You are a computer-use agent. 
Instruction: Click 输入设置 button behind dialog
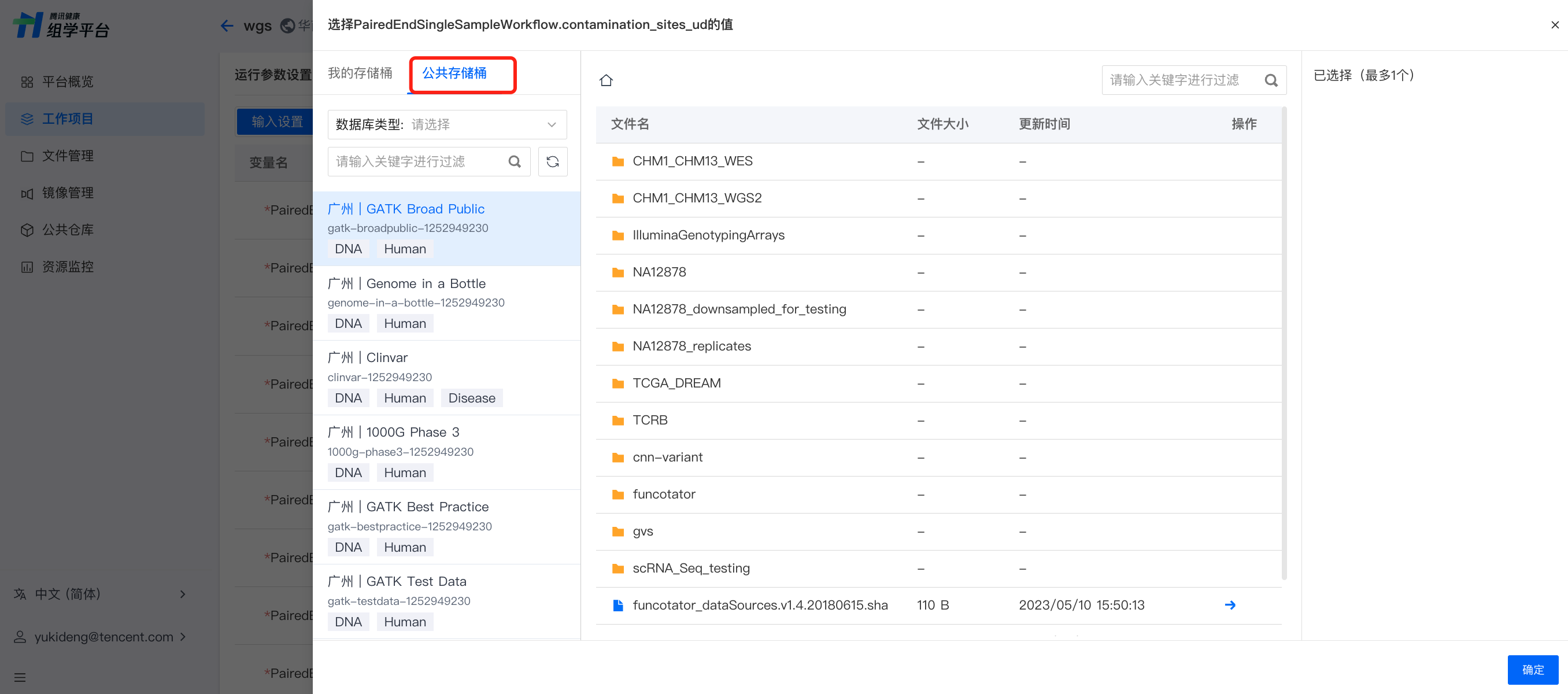pos(275,122)
